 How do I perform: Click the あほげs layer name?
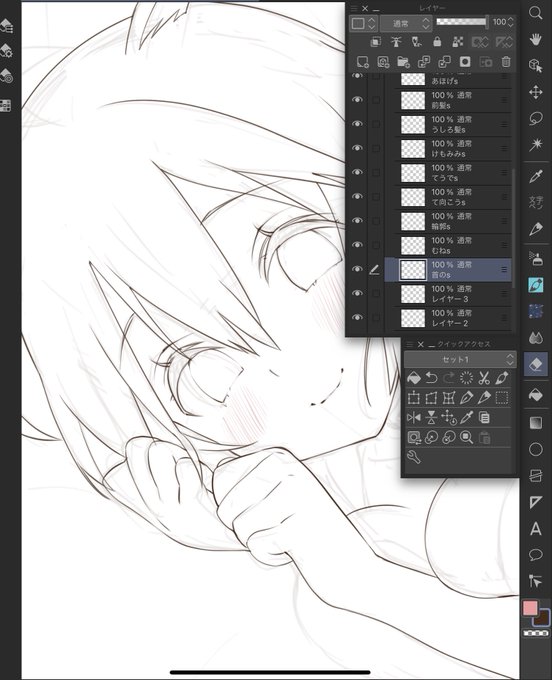point(444,81)
